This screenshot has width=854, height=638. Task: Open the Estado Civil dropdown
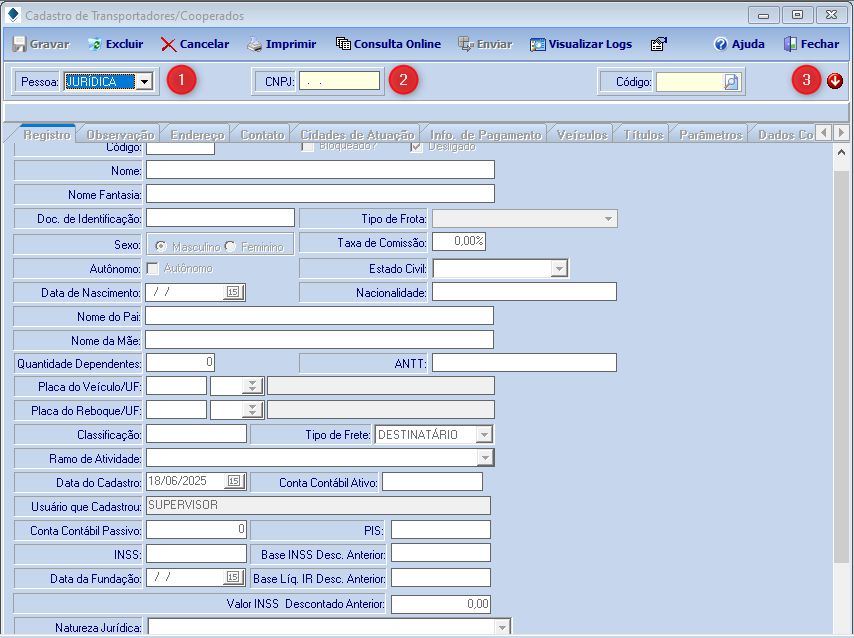(x=559, y=268)
